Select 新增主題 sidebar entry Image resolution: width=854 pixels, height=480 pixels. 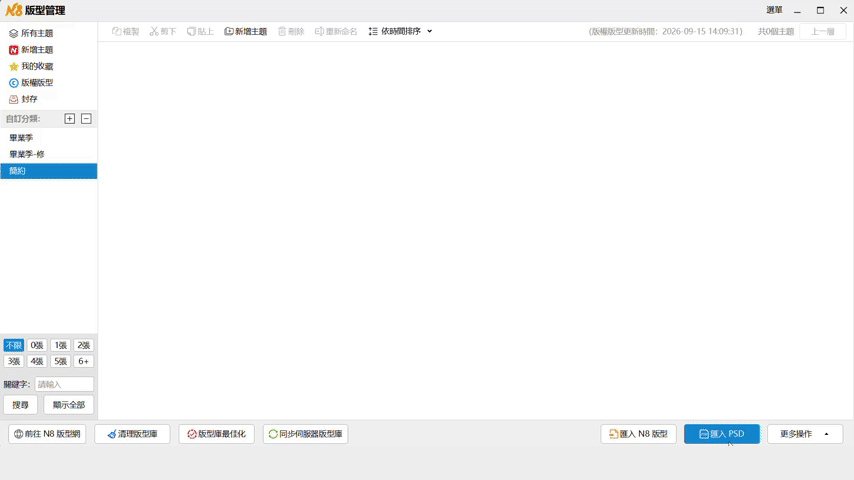point(31,50)
